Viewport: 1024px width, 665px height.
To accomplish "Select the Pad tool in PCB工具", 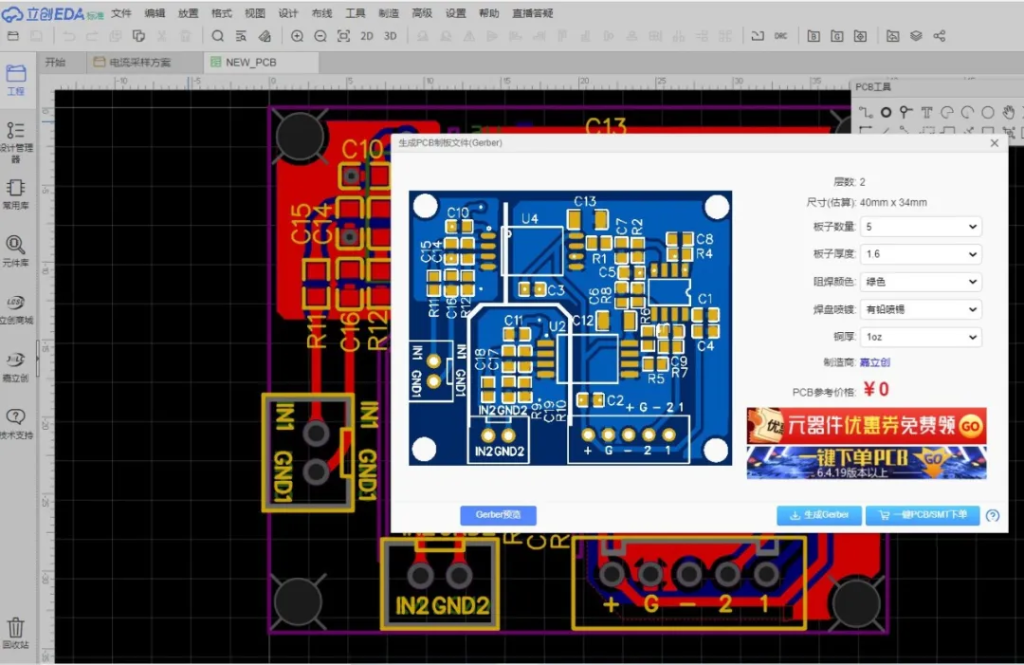I will pos(885,112).
